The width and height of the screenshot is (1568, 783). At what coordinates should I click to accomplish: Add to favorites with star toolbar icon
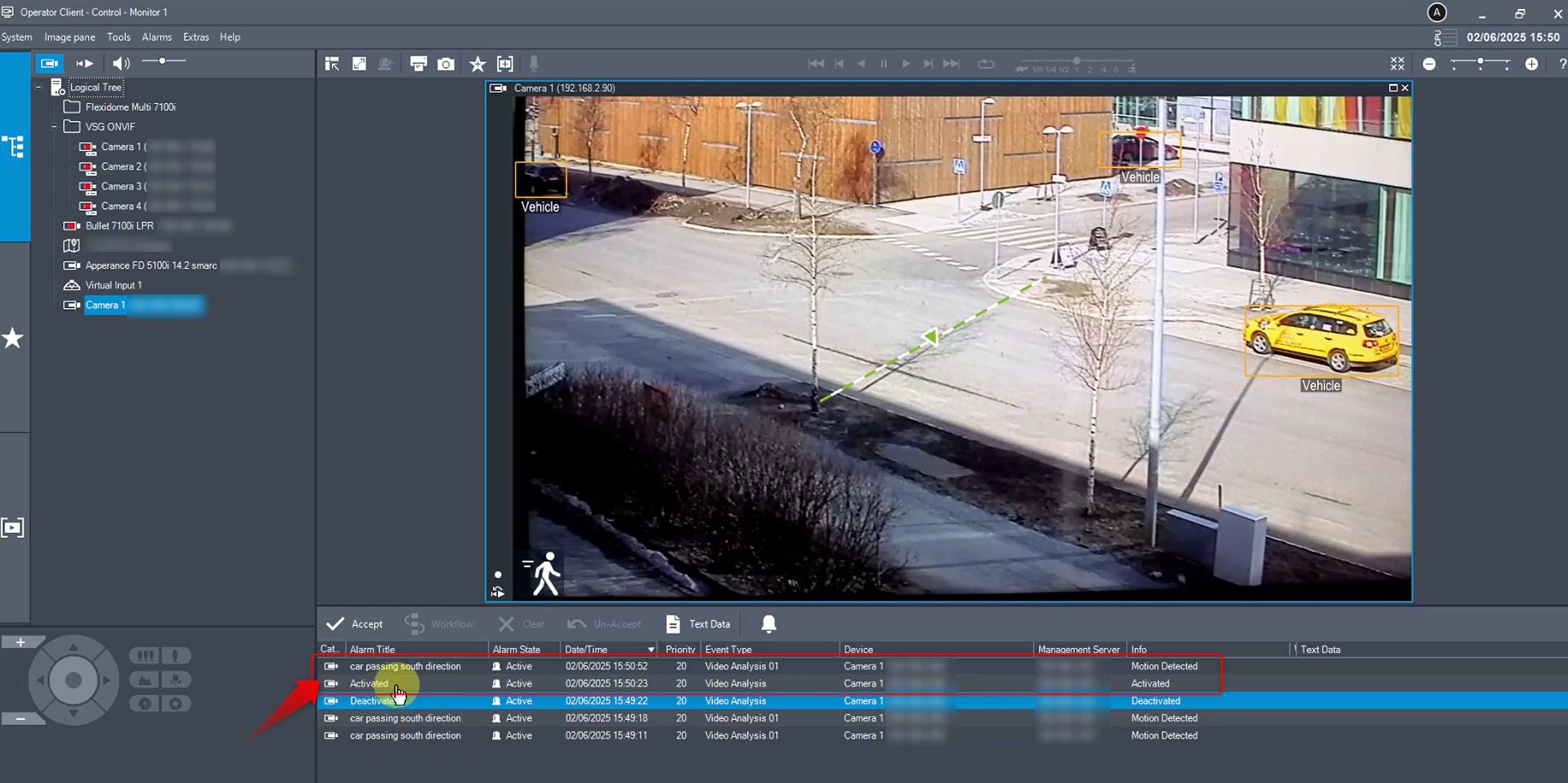tap(477, 64)
